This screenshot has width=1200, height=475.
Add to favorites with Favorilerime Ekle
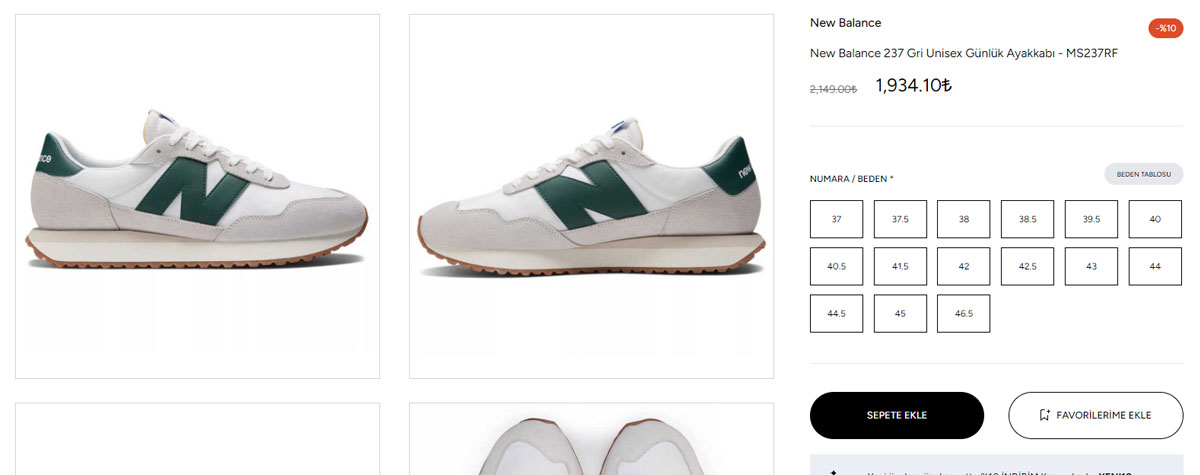[x=1095, y=415]
